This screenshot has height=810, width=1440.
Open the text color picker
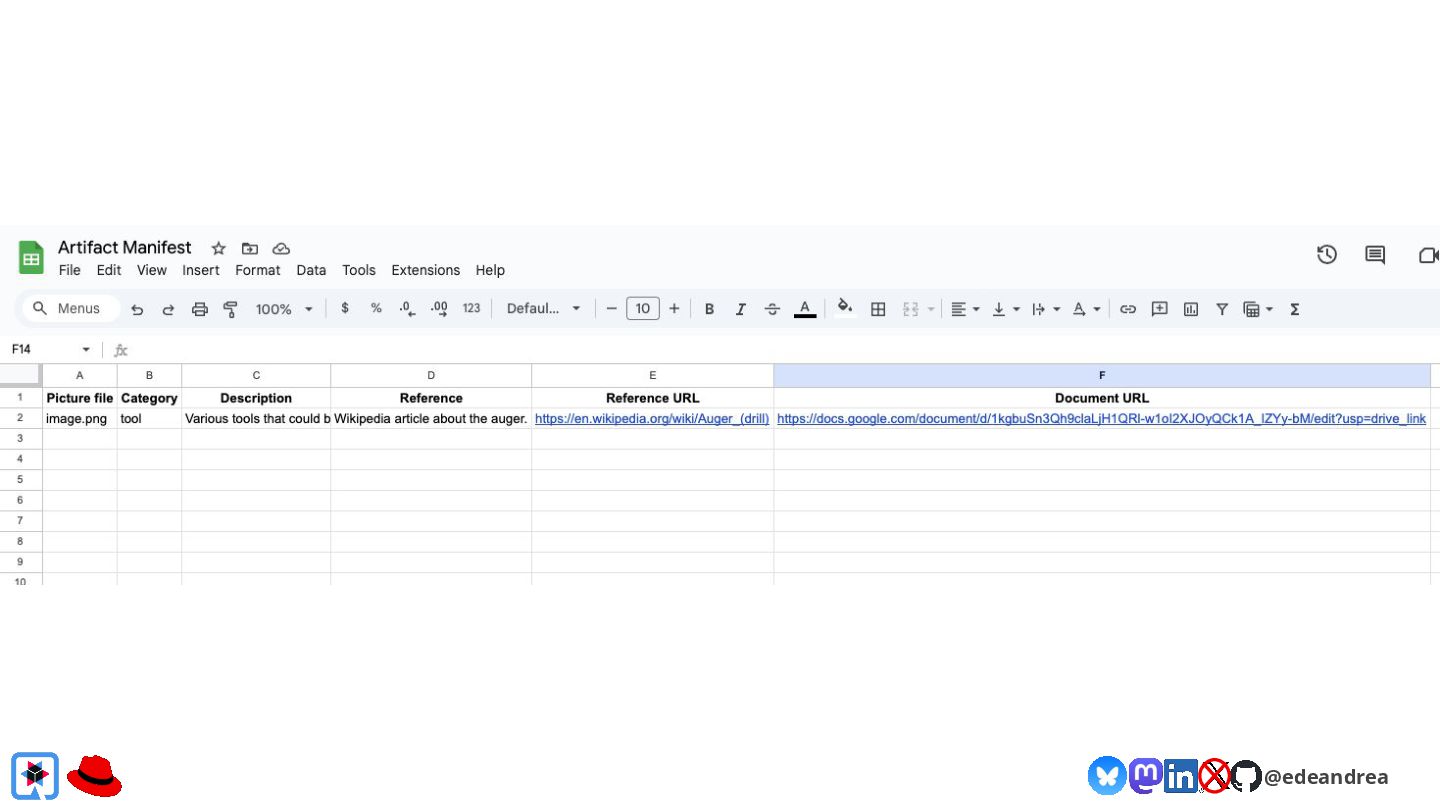(x=804, y=309)
